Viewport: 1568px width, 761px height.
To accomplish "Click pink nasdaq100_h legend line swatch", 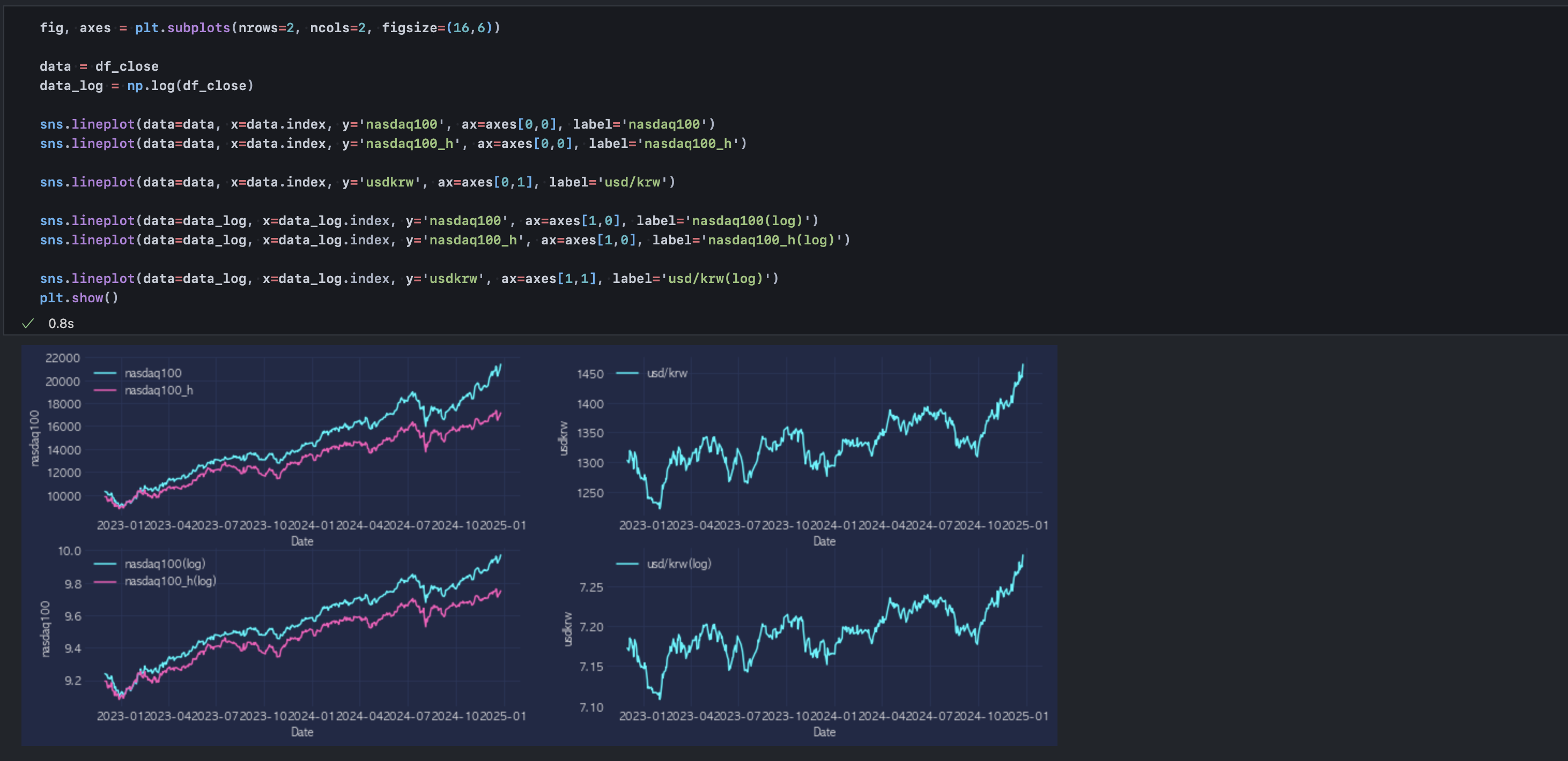I will point(105,390).
